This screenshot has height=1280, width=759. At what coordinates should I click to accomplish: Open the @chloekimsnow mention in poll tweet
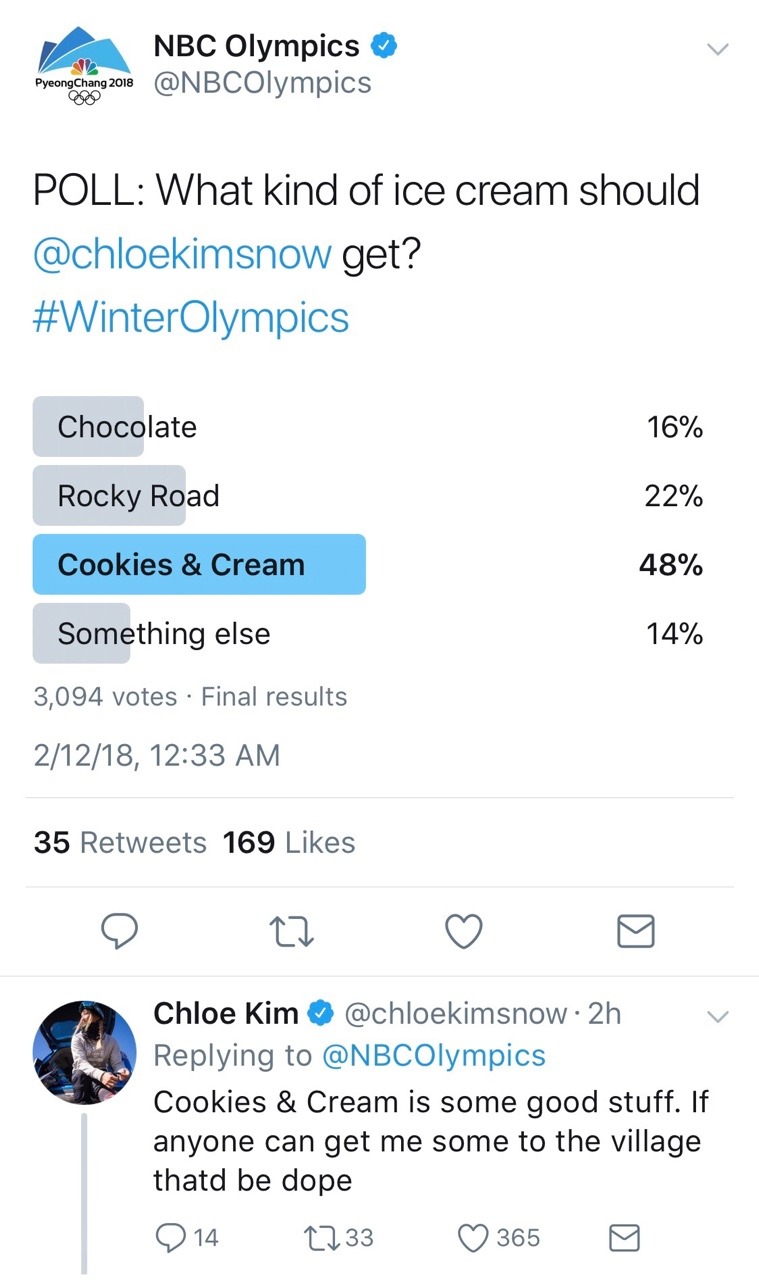(182, 254)
